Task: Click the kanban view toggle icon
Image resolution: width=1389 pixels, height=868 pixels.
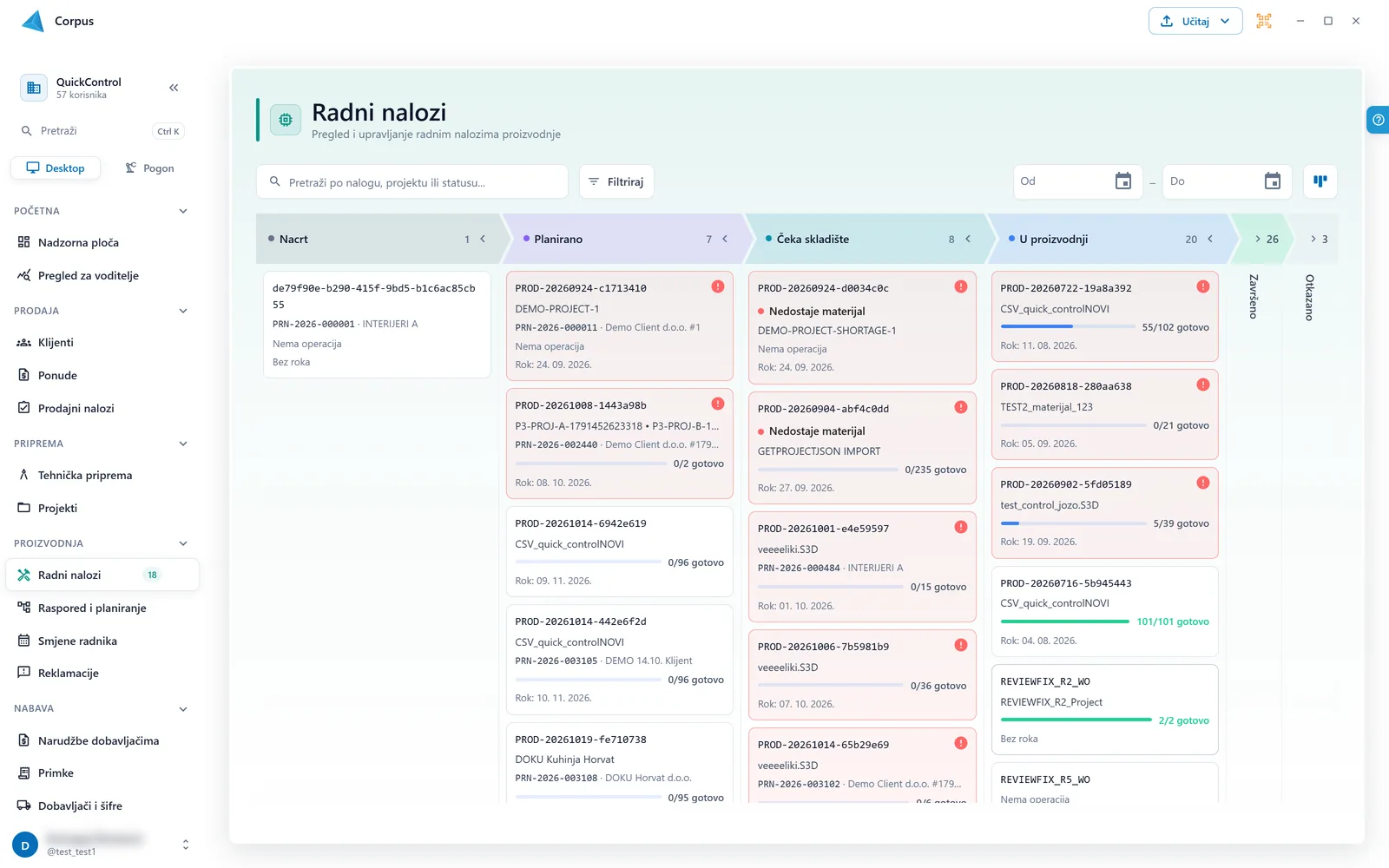Action: tap(1320, 181)
